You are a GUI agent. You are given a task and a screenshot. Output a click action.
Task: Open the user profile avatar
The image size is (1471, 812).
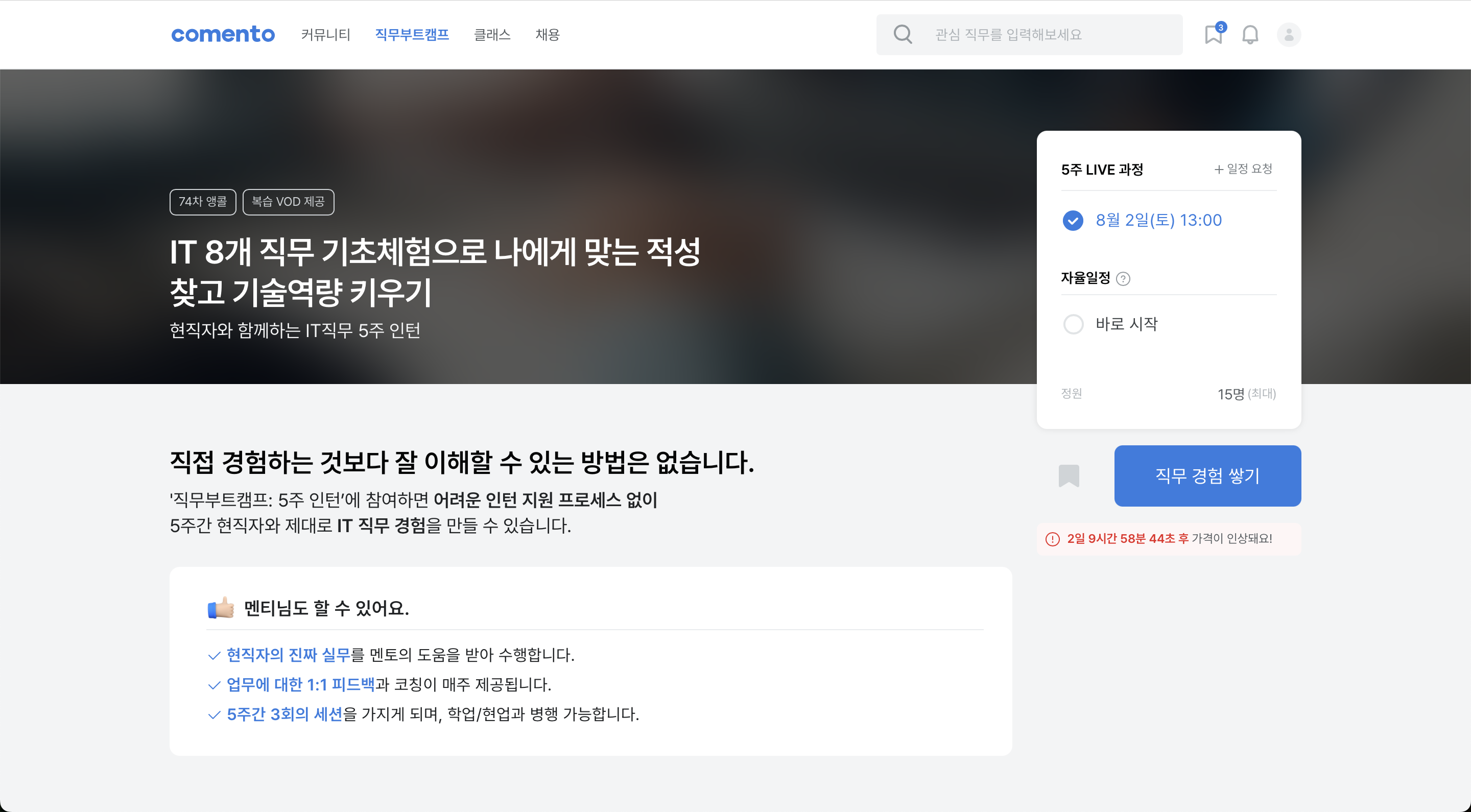point(1288,35)
